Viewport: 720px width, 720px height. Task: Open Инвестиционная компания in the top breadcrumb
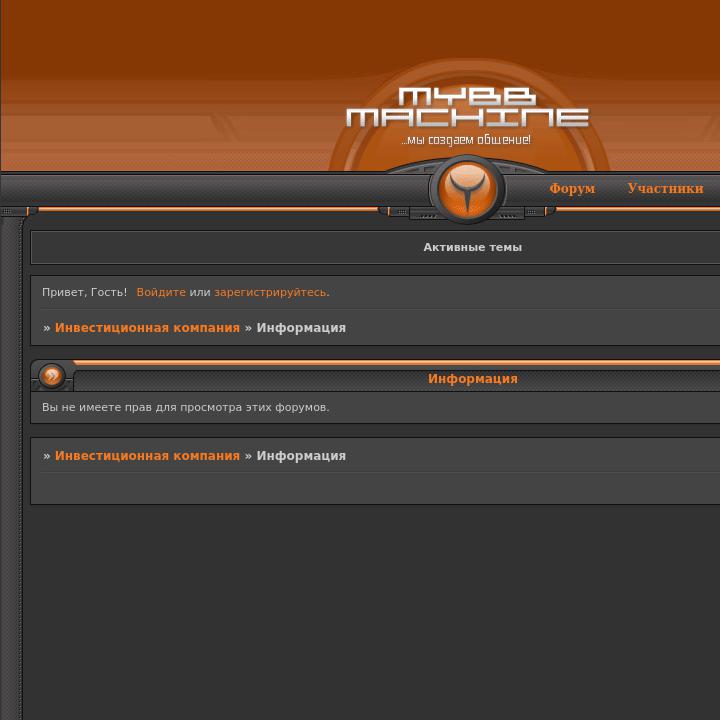(x=147, y=328)
